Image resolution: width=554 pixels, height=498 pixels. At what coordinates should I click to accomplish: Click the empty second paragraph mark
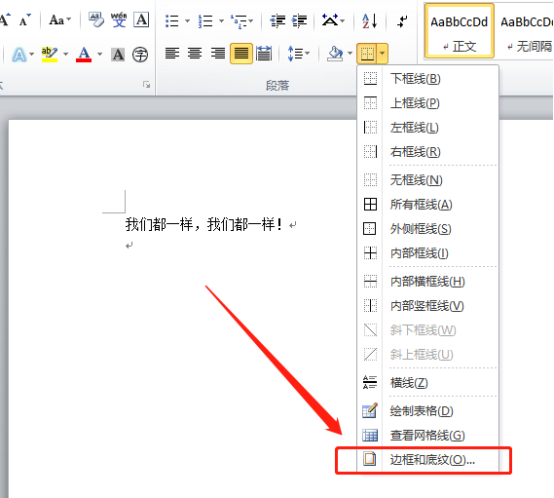(129, 245)
